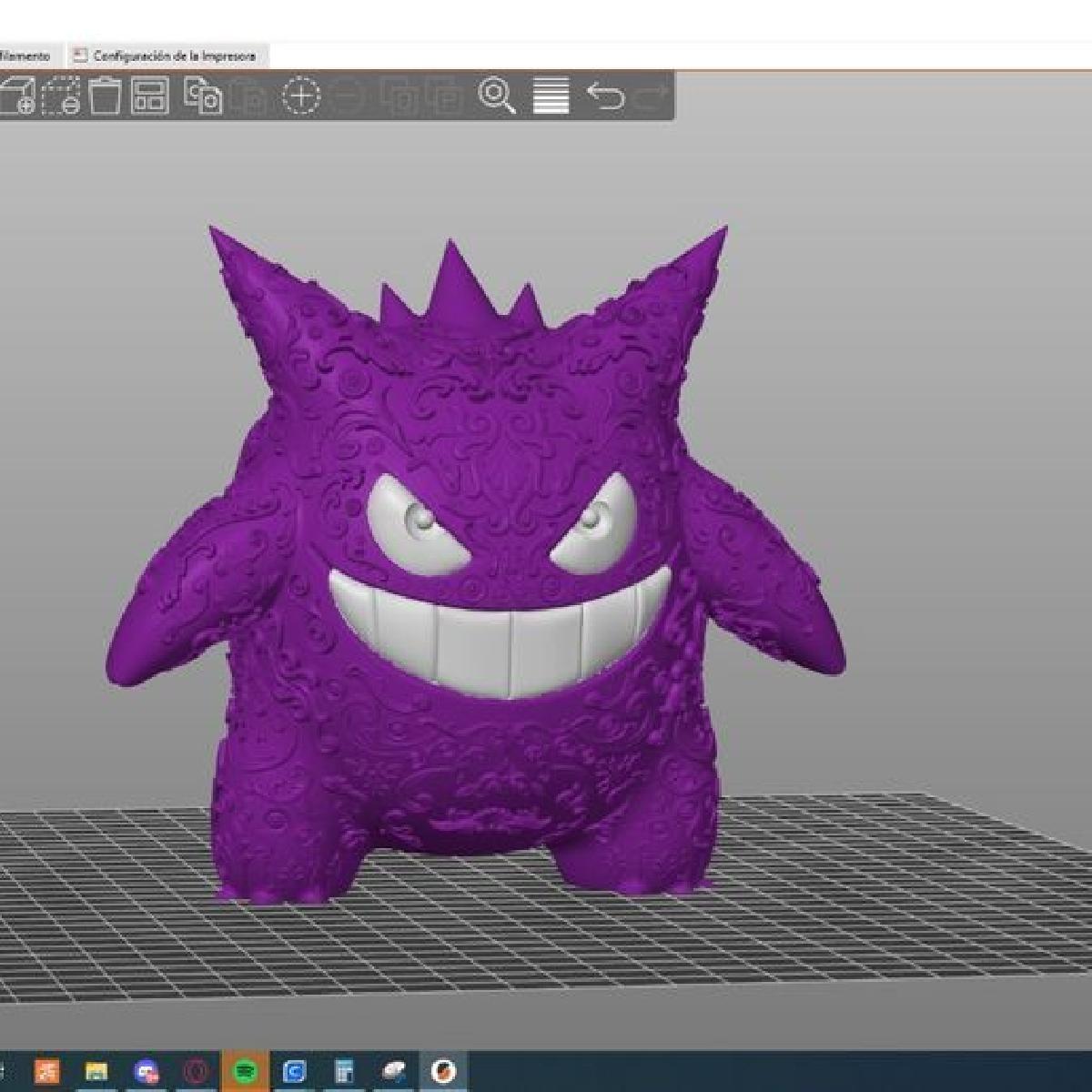Open the Calculator taskbar icon
The width and height of the screenshot is (1092, 1092).
(x=344, y=1071)
